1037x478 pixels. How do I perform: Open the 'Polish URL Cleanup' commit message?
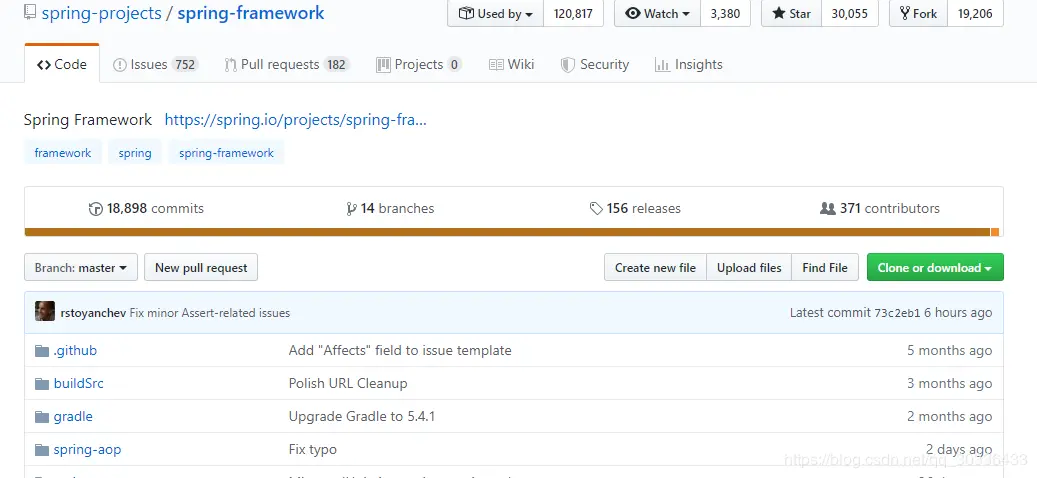[348, 383]
